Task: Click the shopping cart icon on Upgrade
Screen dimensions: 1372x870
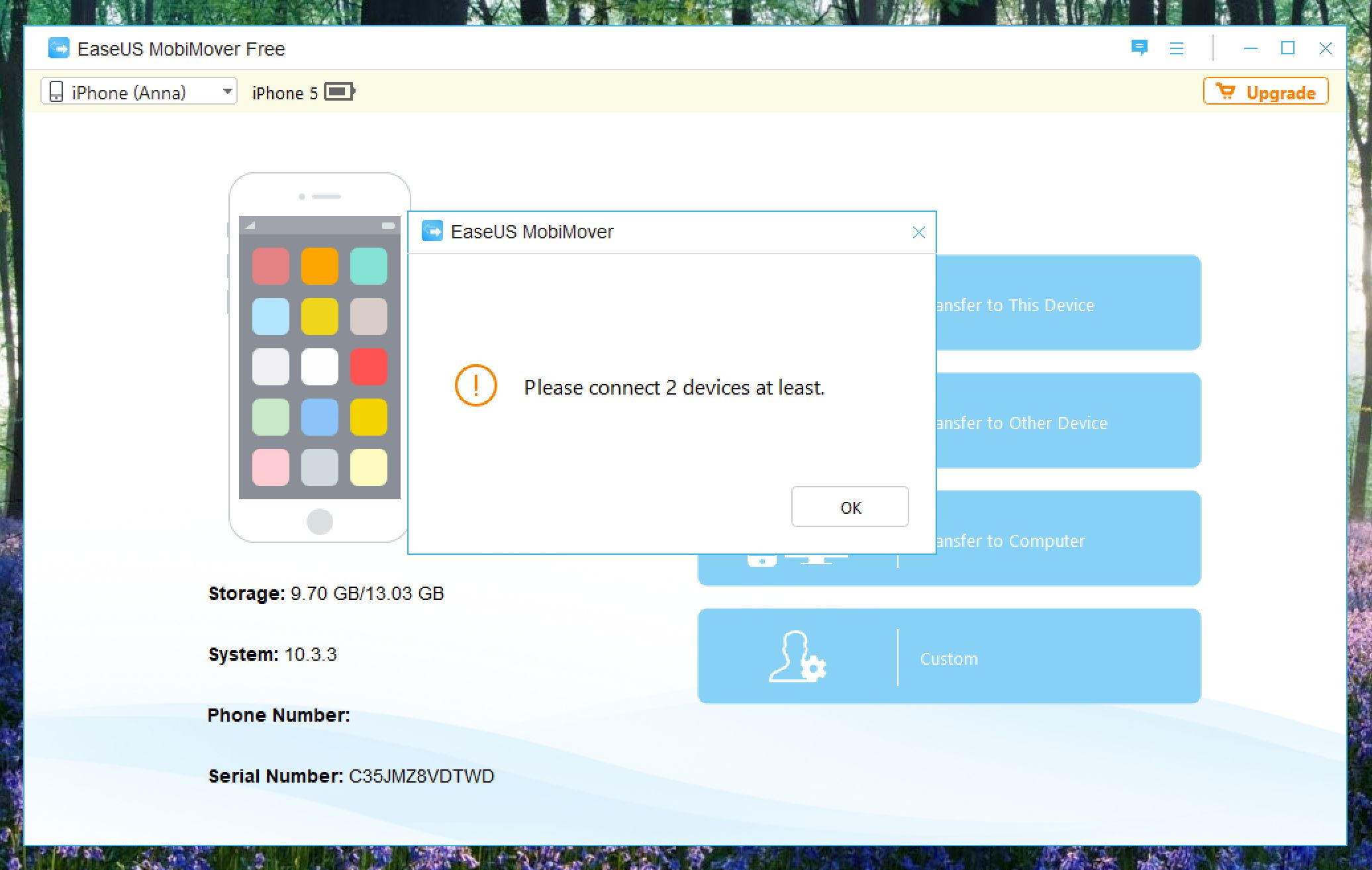Action: [1226, 92]
